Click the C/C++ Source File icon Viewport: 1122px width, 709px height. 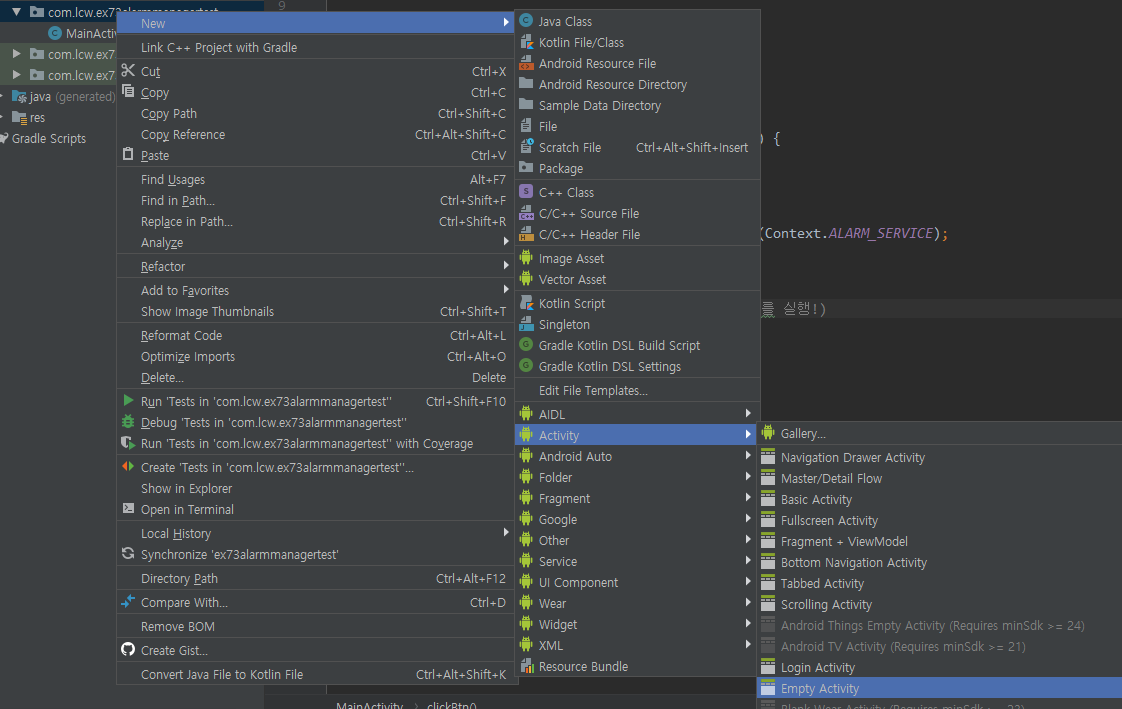point(526,212)
